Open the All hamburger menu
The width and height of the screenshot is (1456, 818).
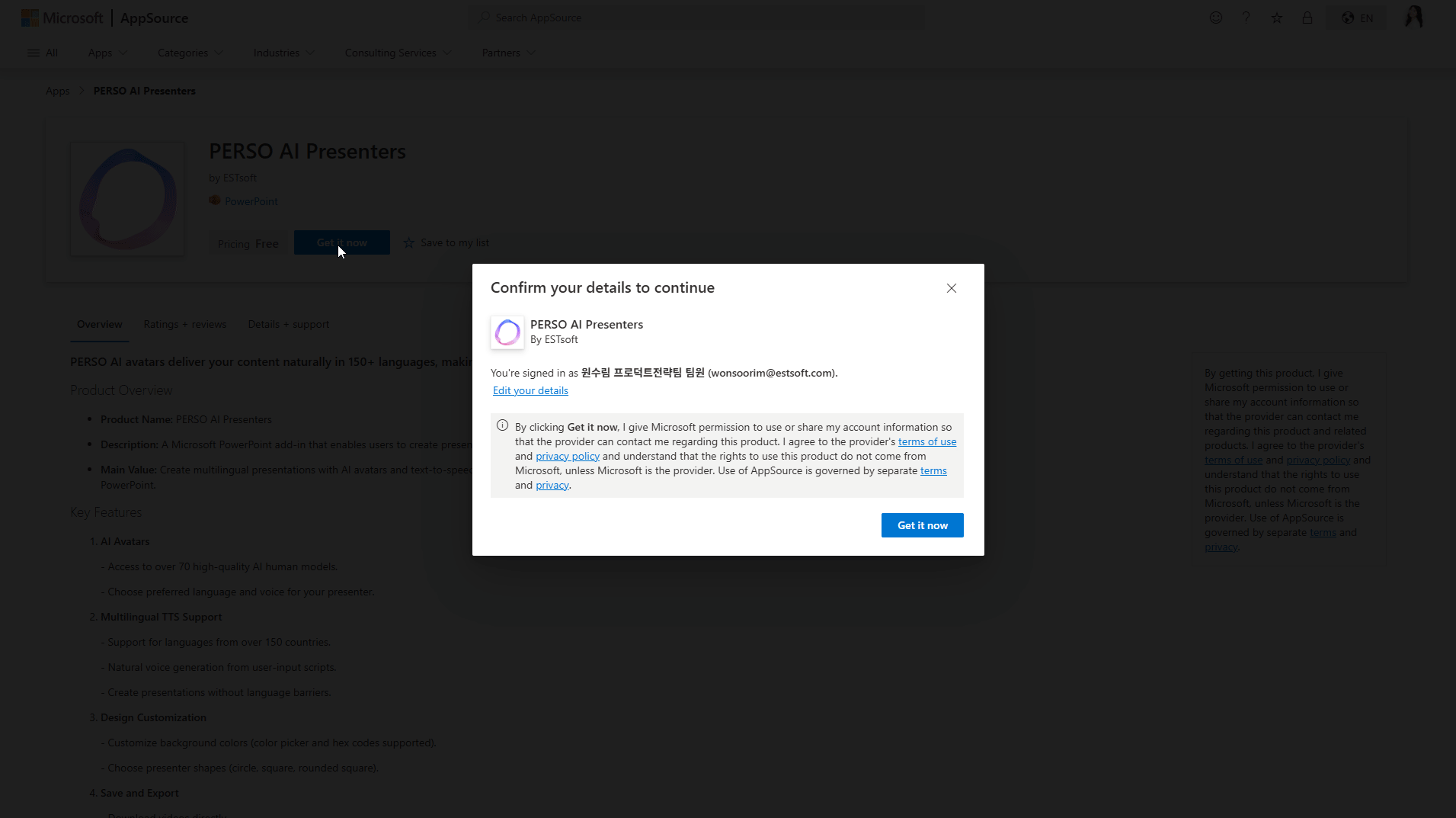click(42, 53)
